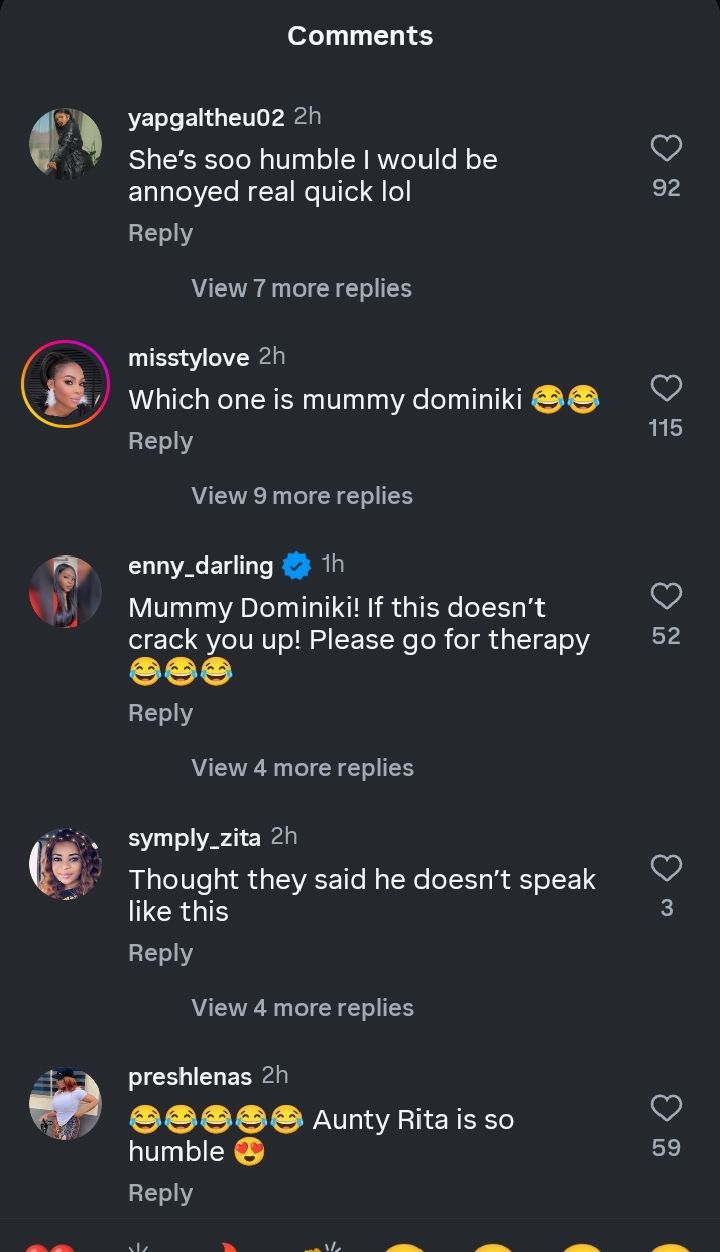This screenshot has width=720, height=1252.
Task: Open yapgaltheu02's profile picture
Action: tap(66, 145)
